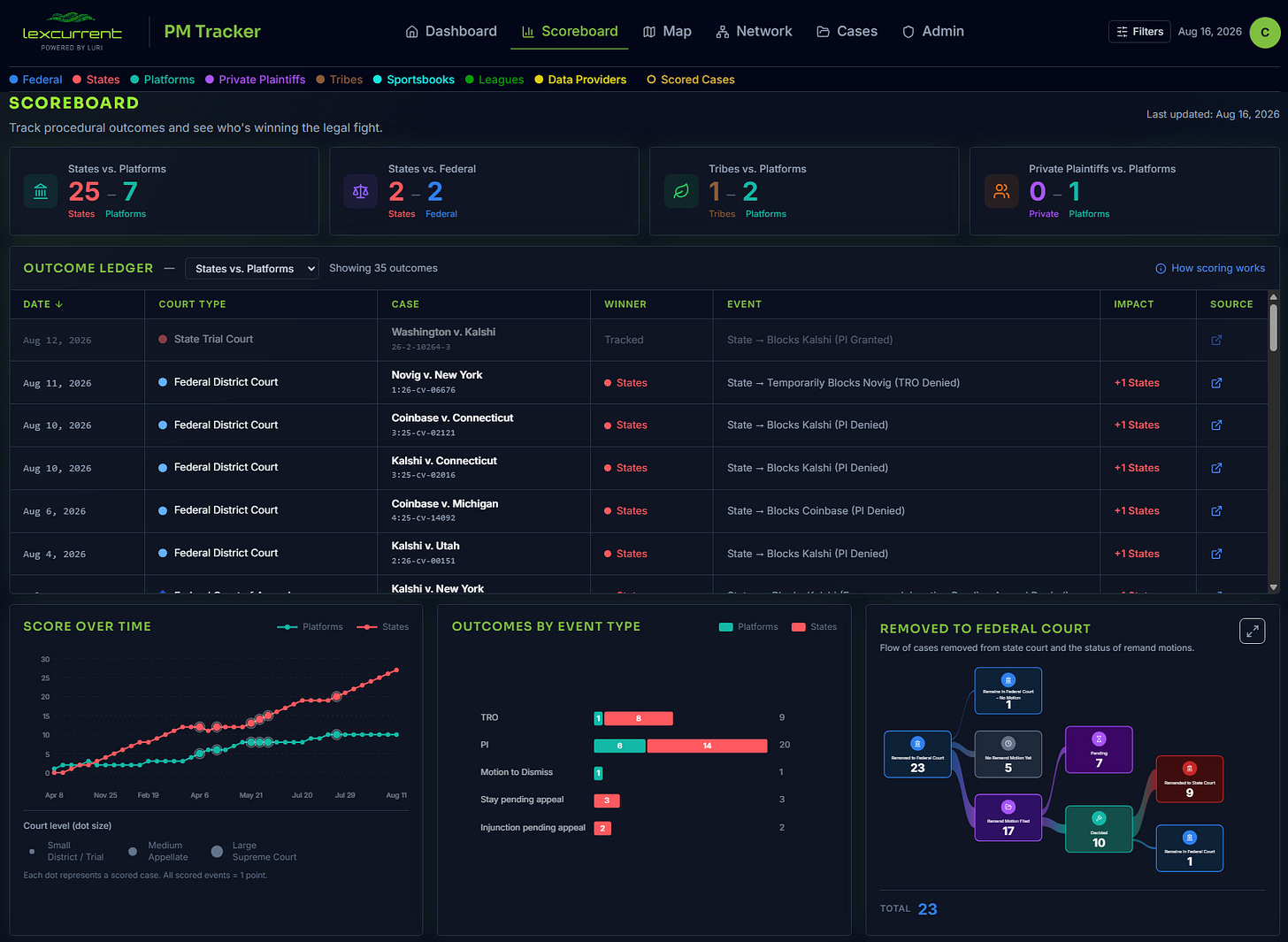
Task: Click the last States point on score chart
Action: pyautogui.click(x=395, y=670)
